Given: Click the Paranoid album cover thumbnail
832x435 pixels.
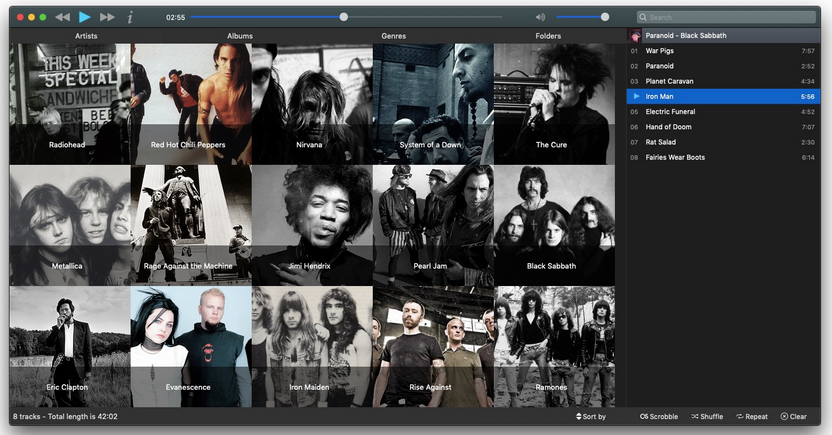Looking at the screenshot, I should click(x=634, y=36).
